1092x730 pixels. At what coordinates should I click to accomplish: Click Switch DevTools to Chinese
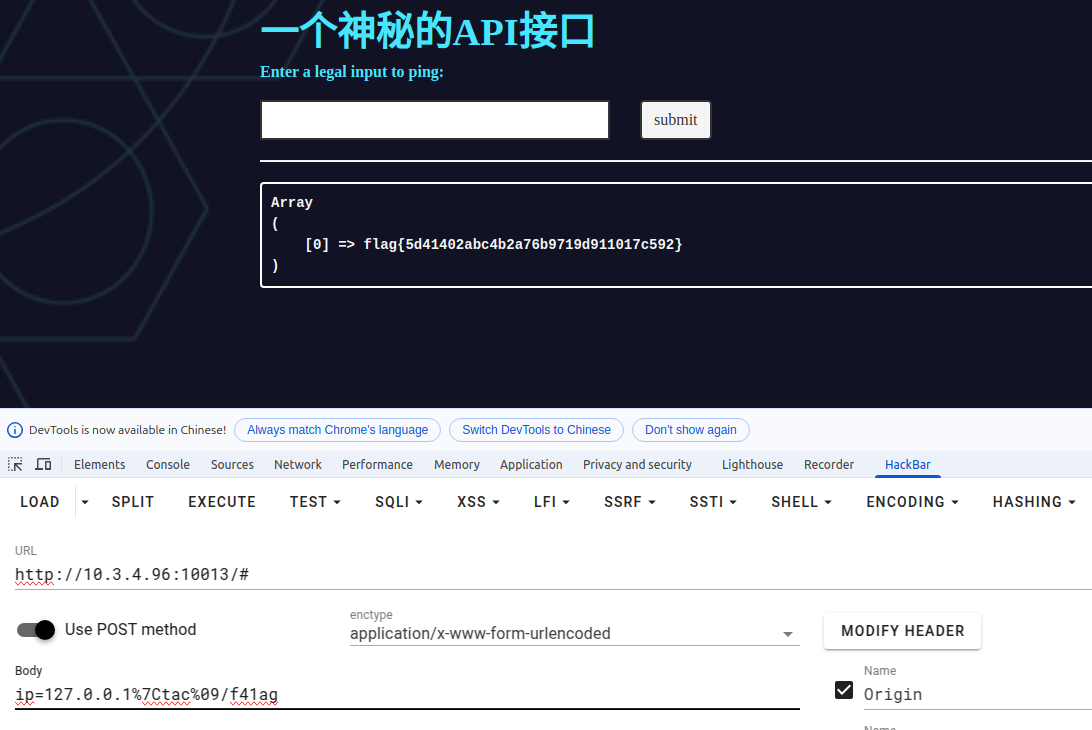pos(536,430)
